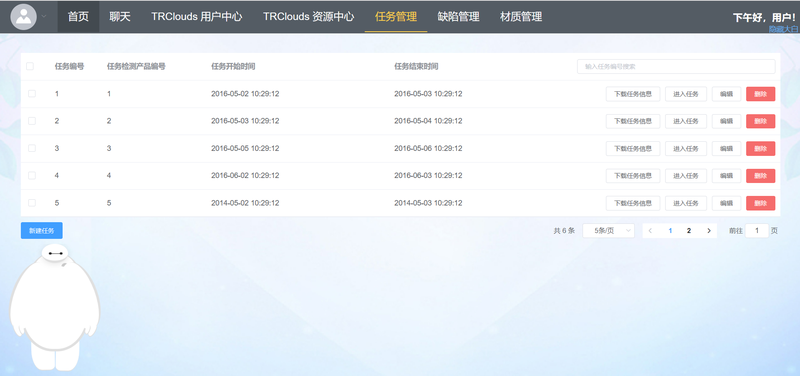This screenshot has width=800, height=376.
Task: Switch to the 聊天 tab
Action: click(120, 17)
